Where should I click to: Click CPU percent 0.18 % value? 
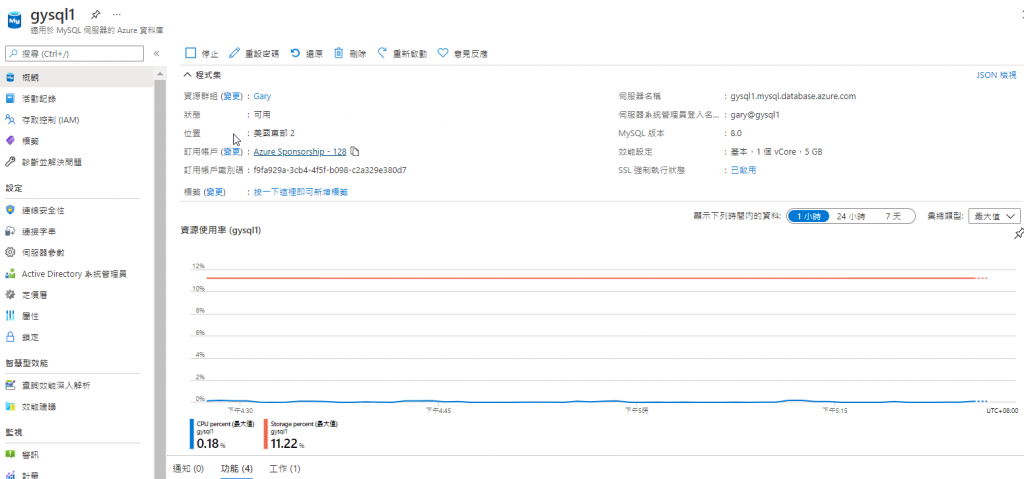[210, 444]
